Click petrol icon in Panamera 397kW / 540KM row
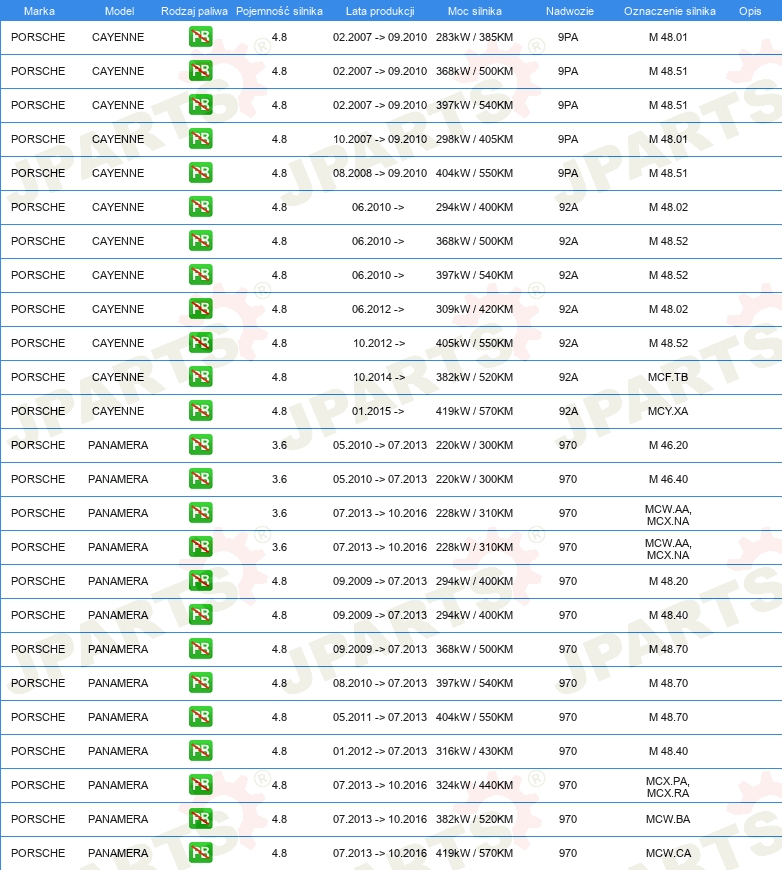Viewport: 782px width, 870px height. [x=200, y=683]
